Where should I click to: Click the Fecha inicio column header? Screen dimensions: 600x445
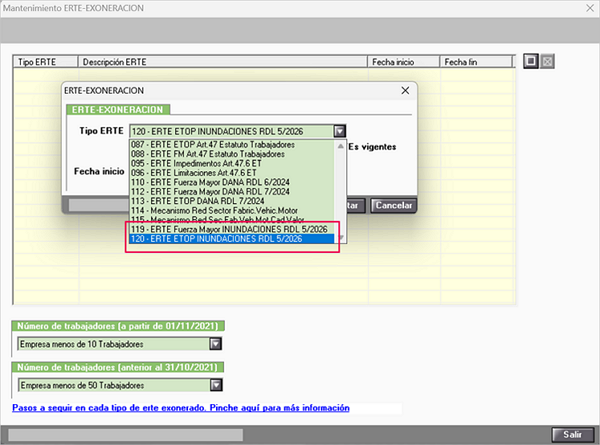coord(403,62)
